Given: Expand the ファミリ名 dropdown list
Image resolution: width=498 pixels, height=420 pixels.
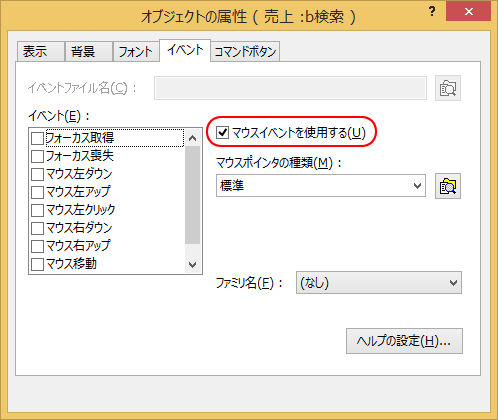Looking at the screenshot, I should tap(379, 283).
